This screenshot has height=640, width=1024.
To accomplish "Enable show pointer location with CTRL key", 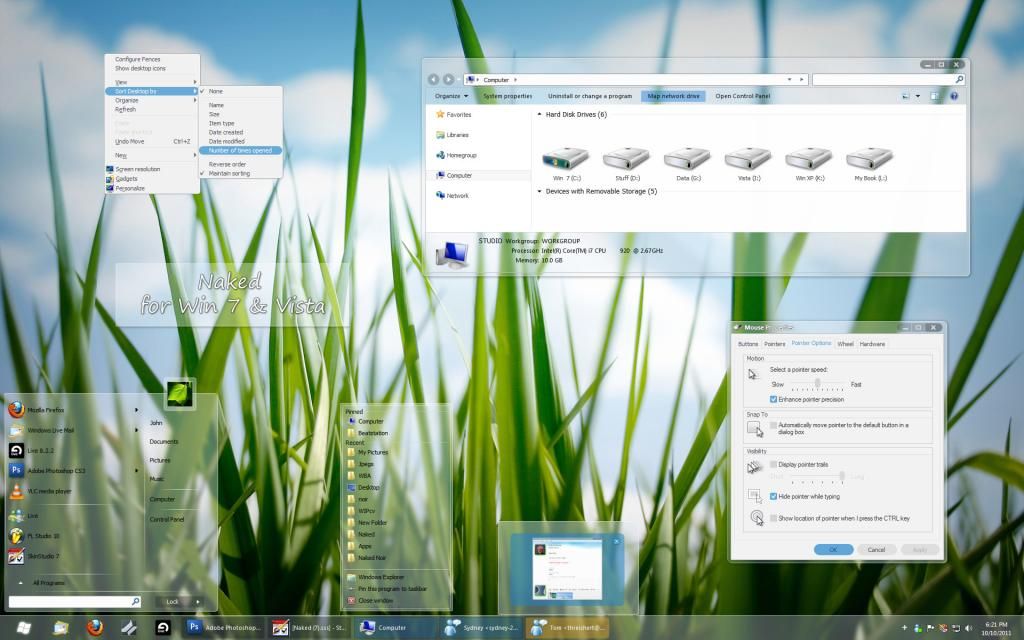I will [x=773, y=518].
